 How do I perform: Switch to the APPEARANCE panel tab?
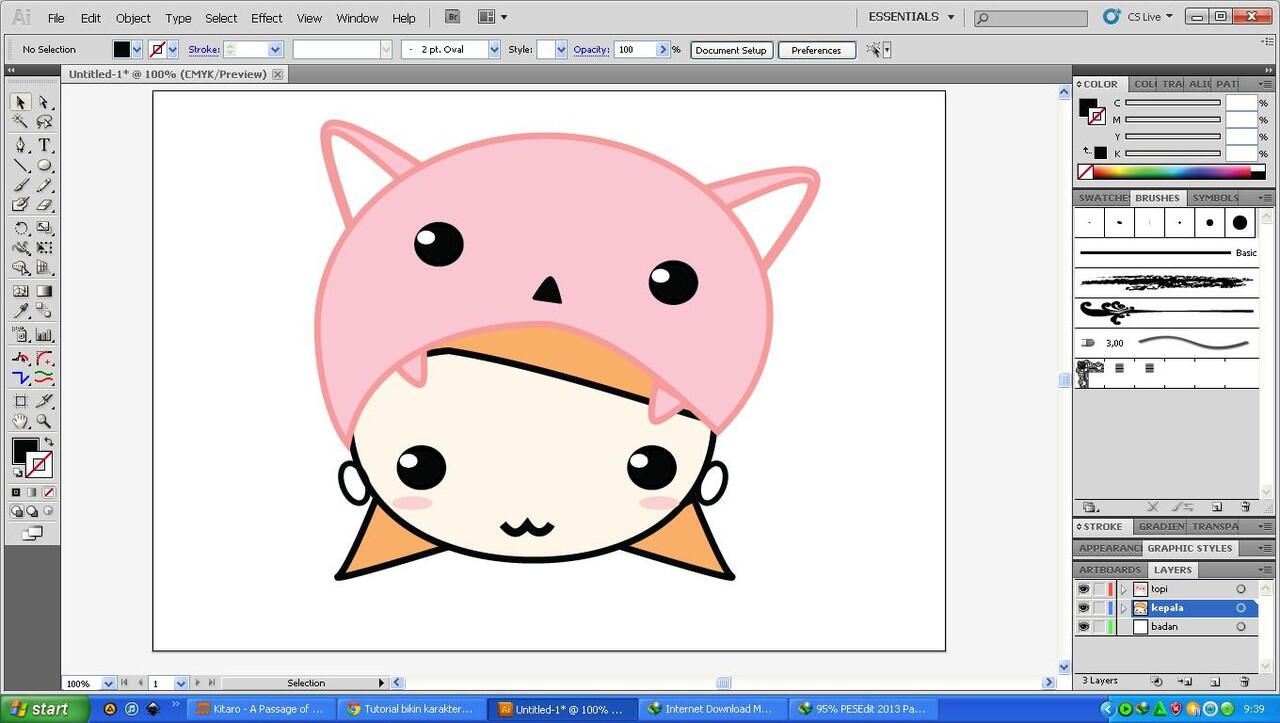(x=1109, y=548)
